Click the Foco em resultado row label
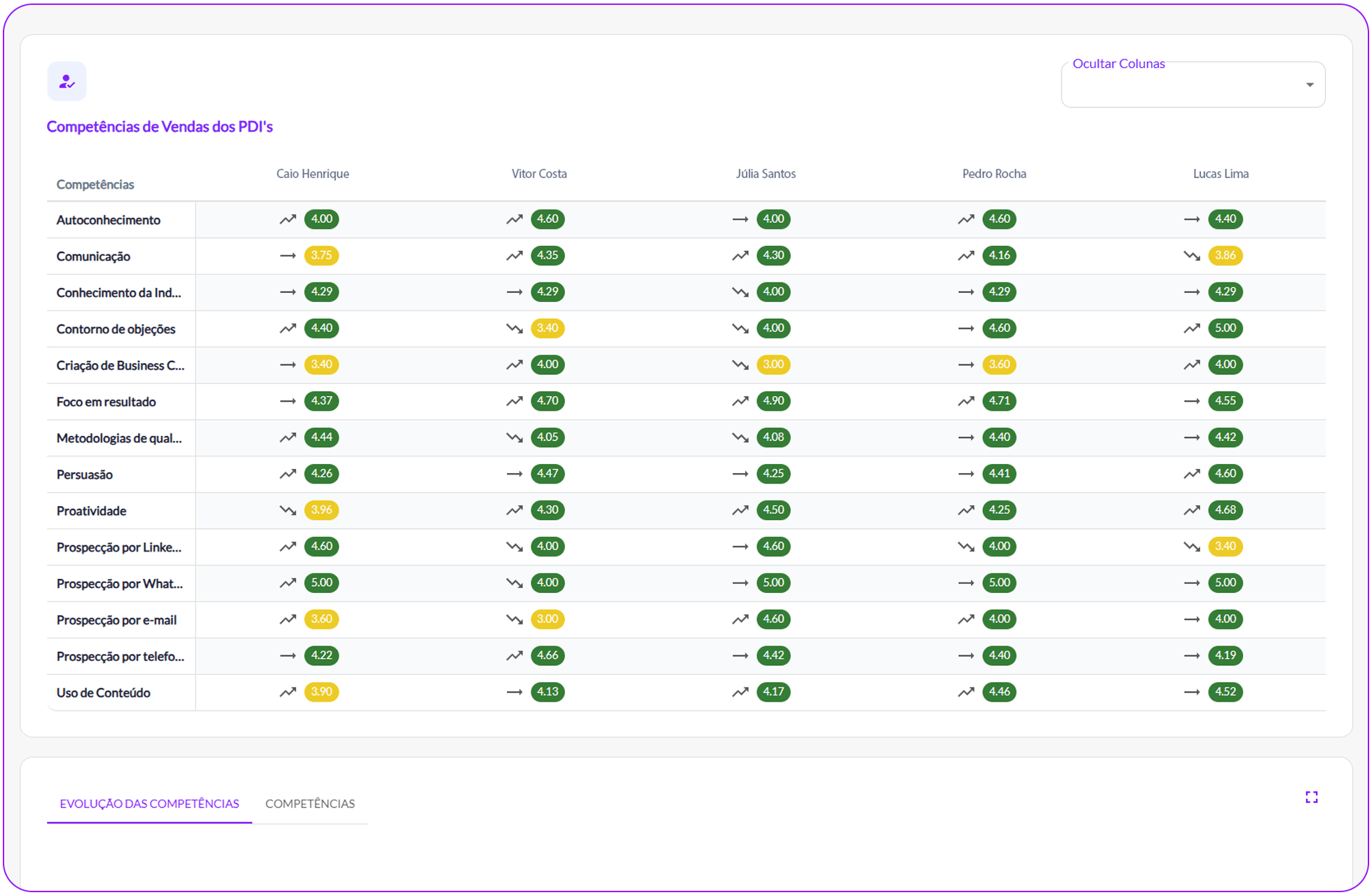This screenshot has width=1372, height=895. pyautogui.click(x=106, y=402)
